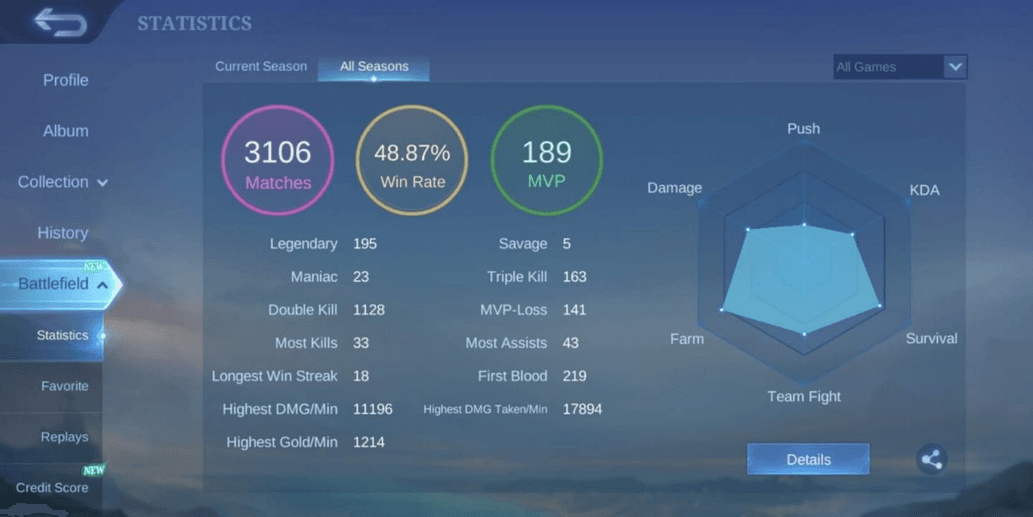Click the Legendary count 195

click(x=365, y=244)
